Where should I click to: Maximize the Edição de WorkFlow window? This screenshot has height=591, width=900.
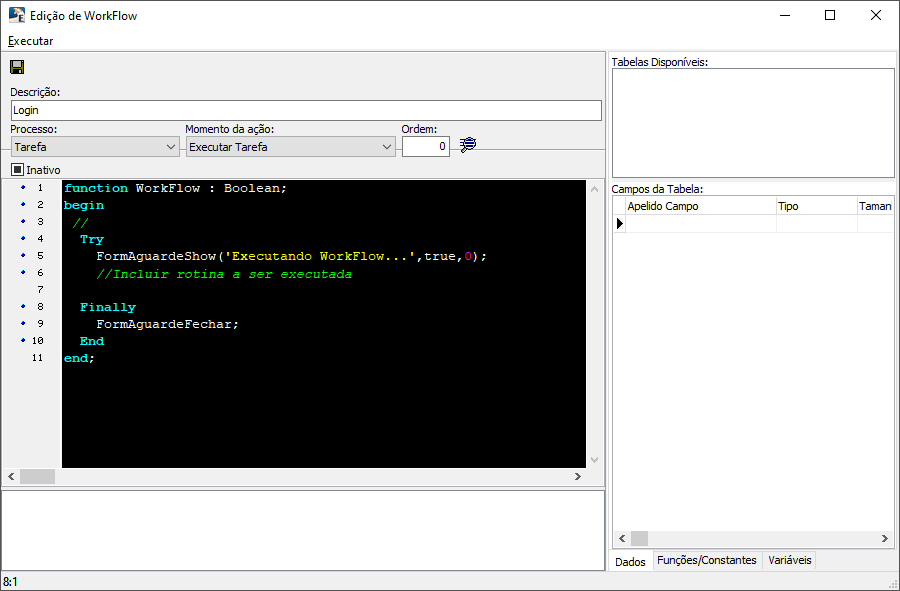tap(829, 15)
